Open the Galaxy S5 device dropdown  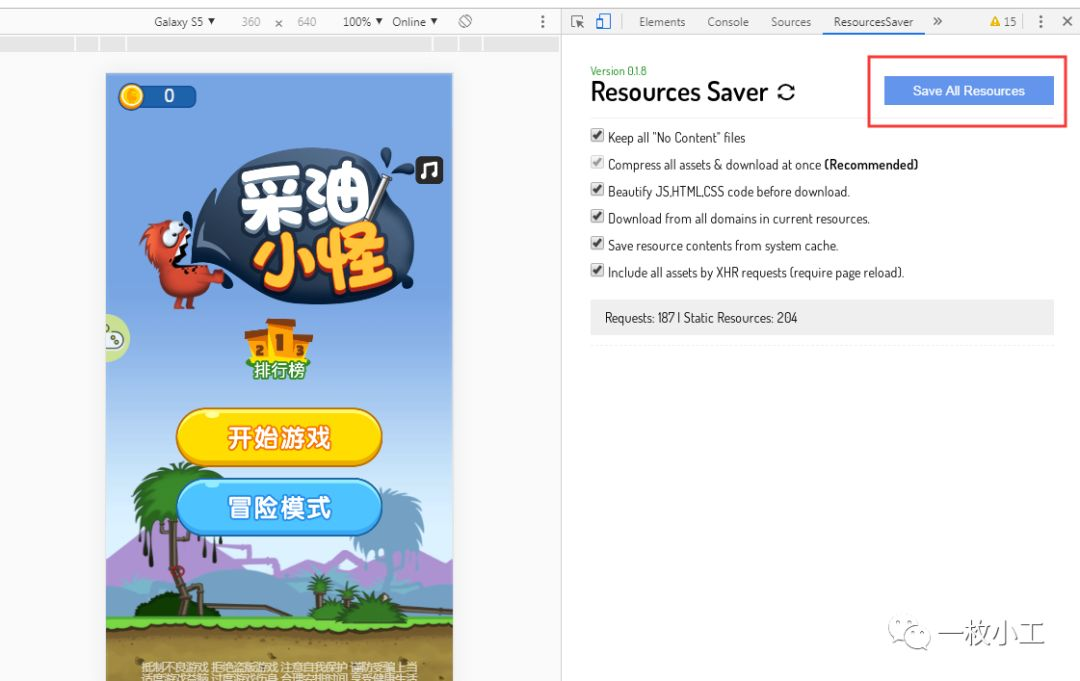pos(185,22)
